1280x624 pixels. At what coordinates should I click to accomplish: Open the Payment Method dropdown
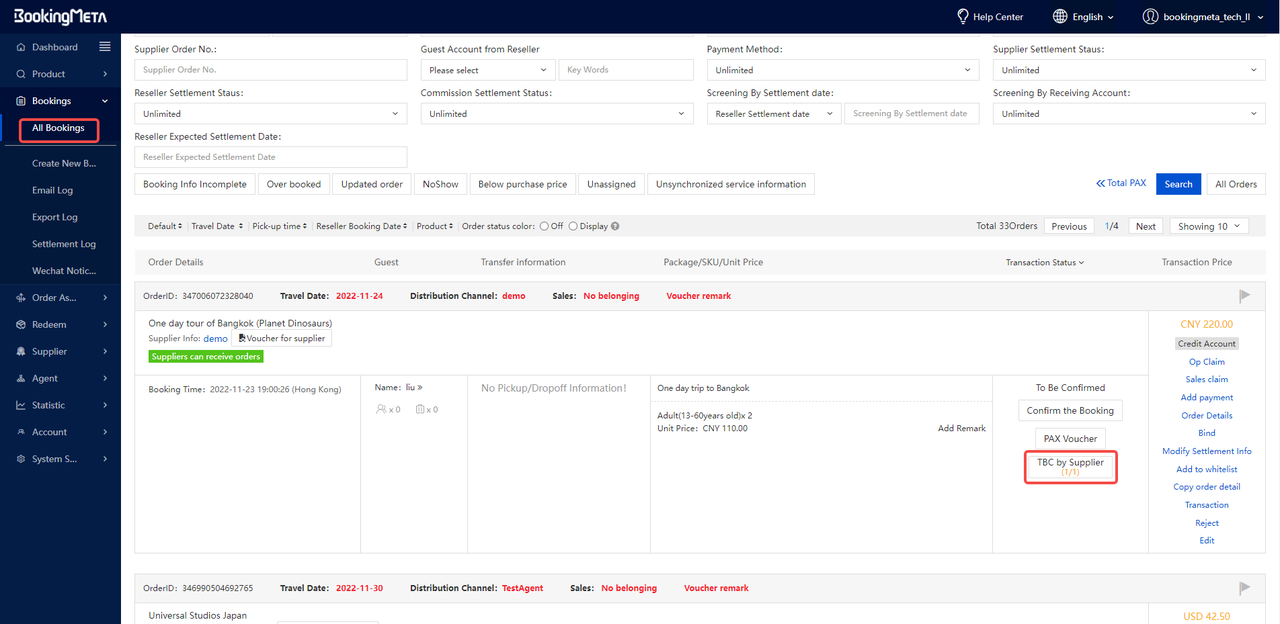pos(842,70)
